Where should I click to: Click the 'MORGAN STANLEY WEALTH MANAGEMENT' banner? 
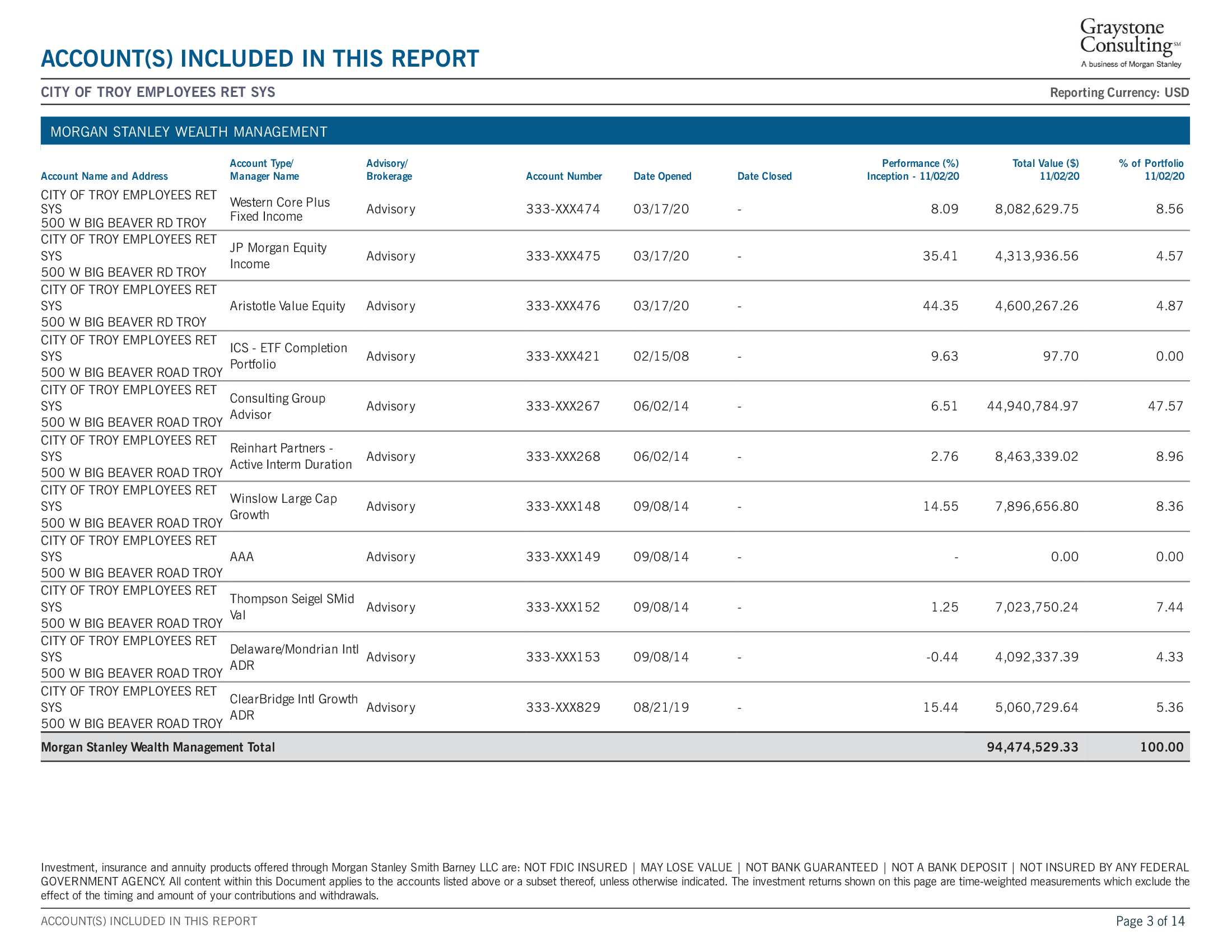point(615,132)
